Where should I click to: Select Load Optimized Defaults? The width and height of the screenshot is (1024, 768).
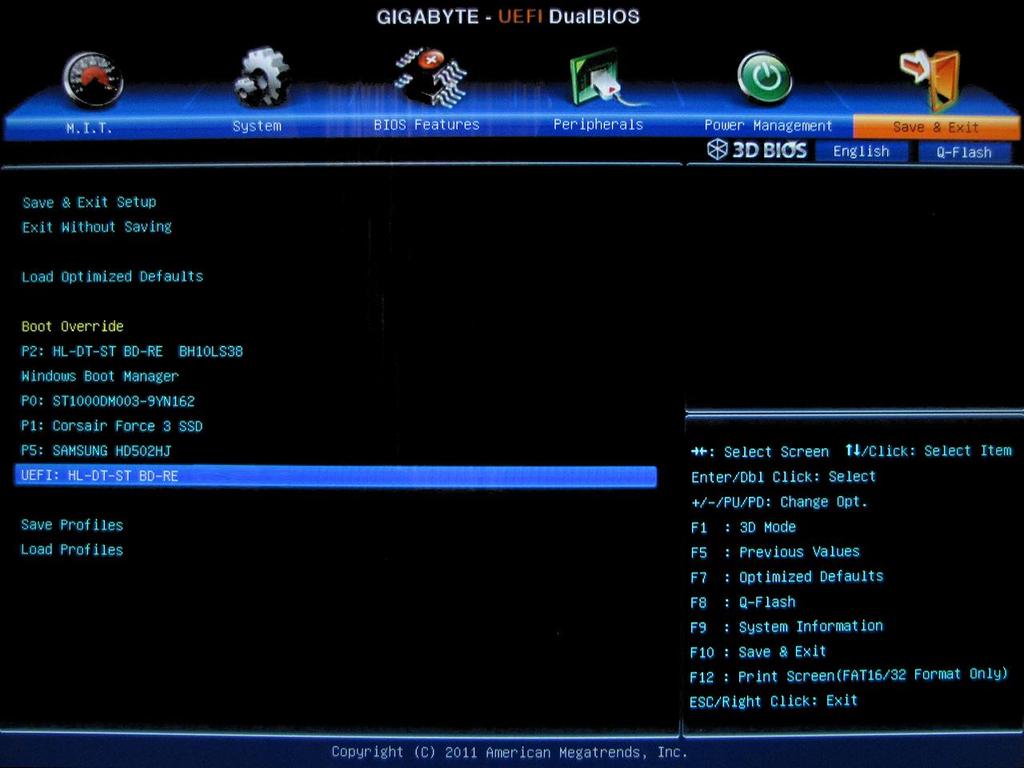click(x=112, y=277)
